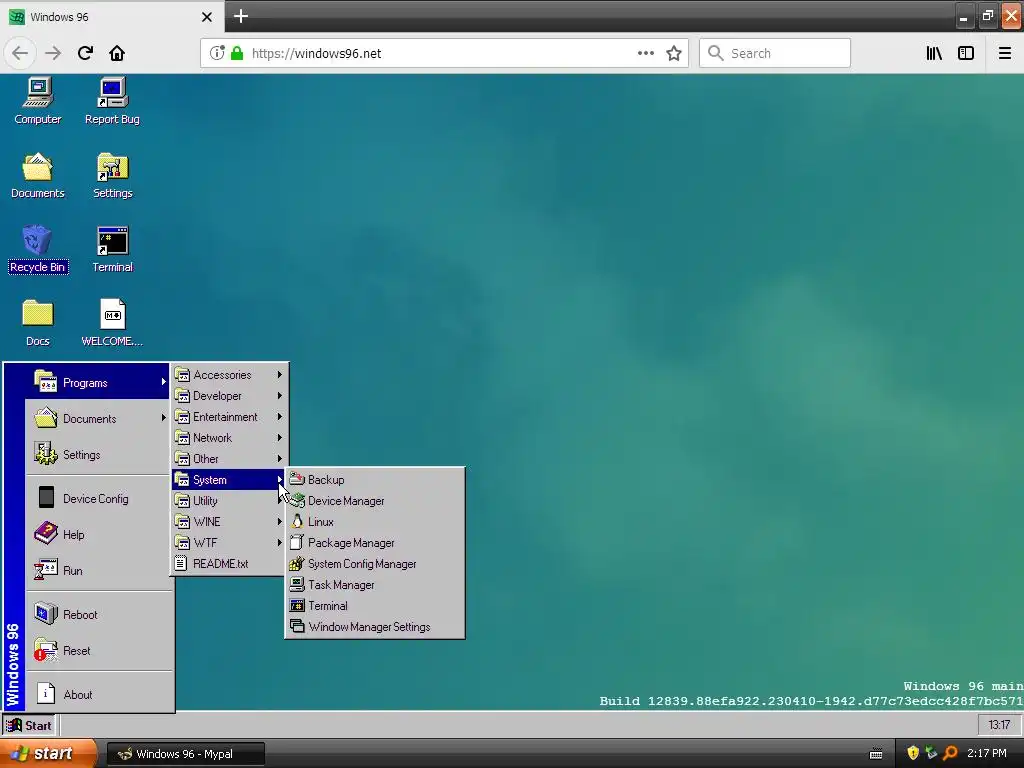
Task: Choose Device Manager from System submenu
Action: click(x=375, y=500)
